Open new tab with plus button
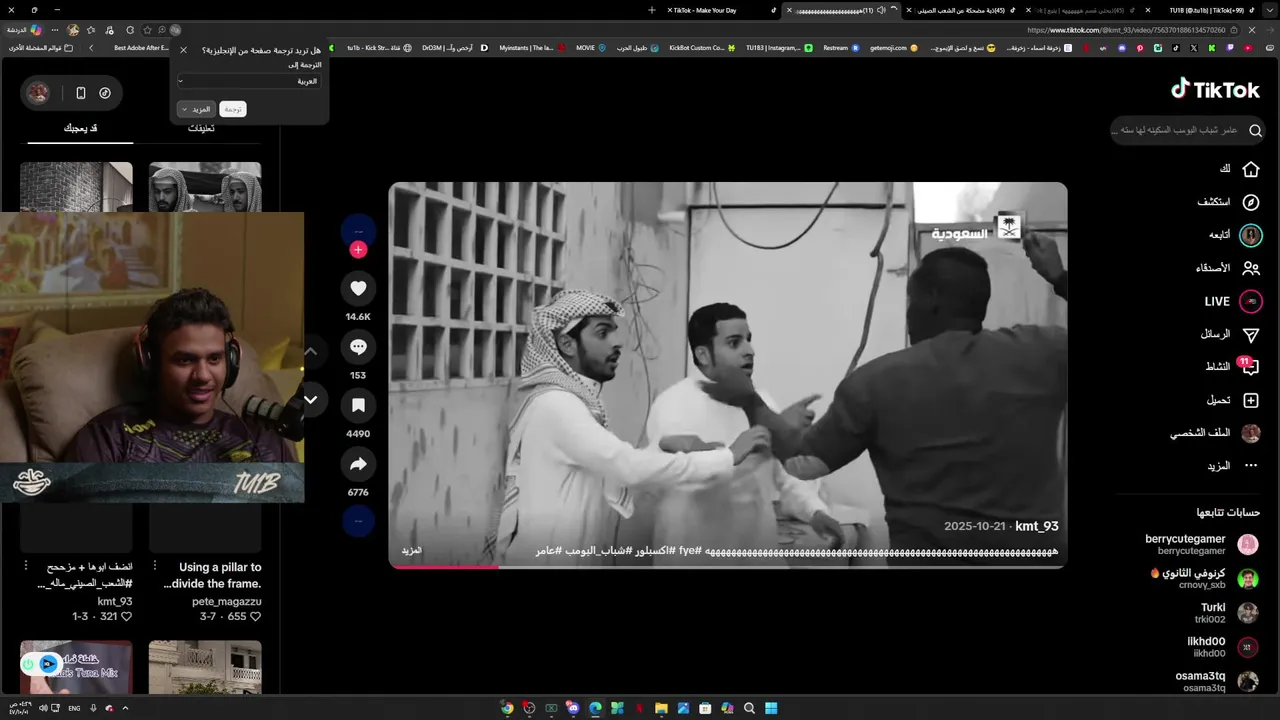This screenshot has width=1280, height=720. [x=652, y=10]
